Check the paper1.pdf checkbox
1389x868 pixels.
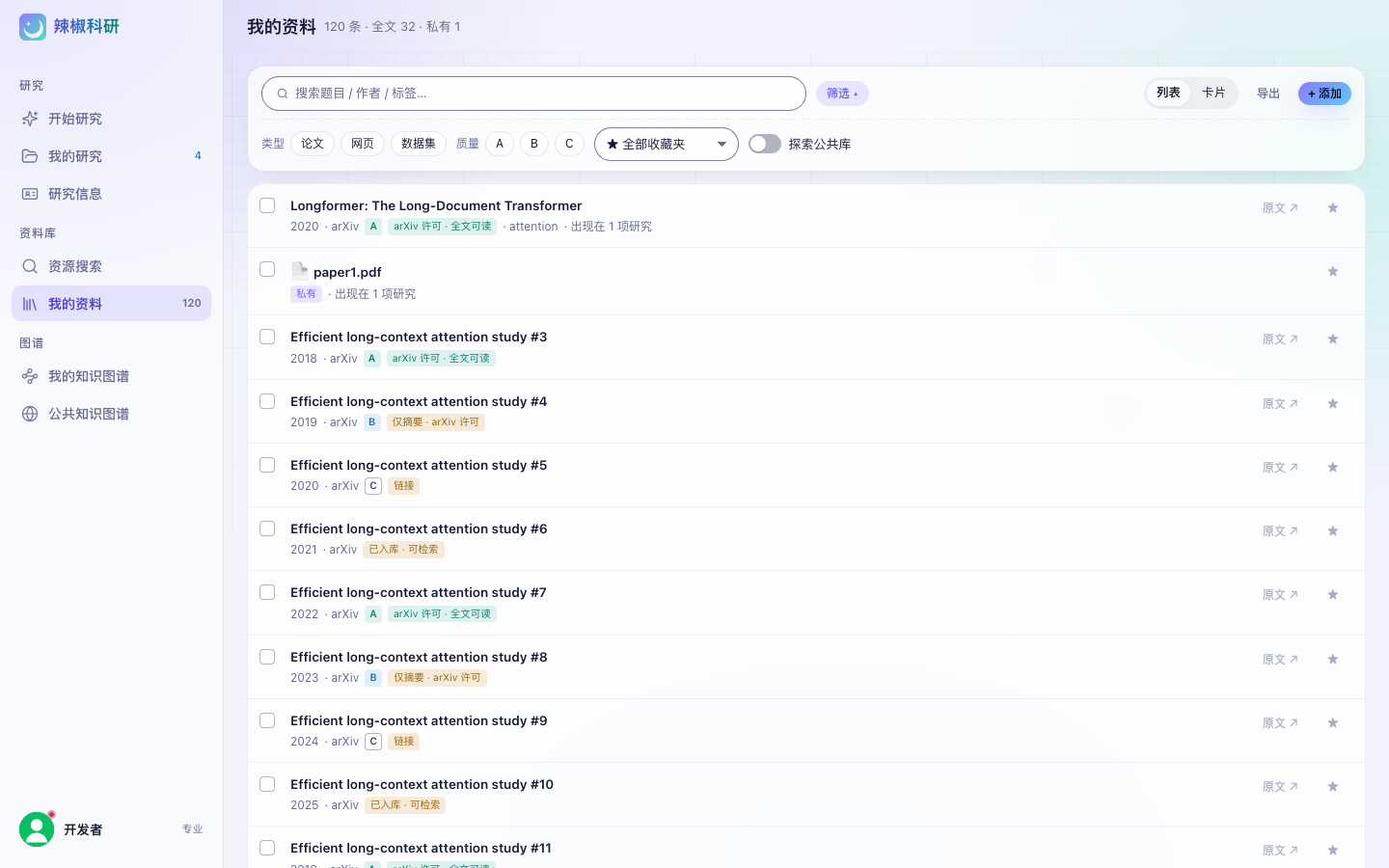click(267, 269)
